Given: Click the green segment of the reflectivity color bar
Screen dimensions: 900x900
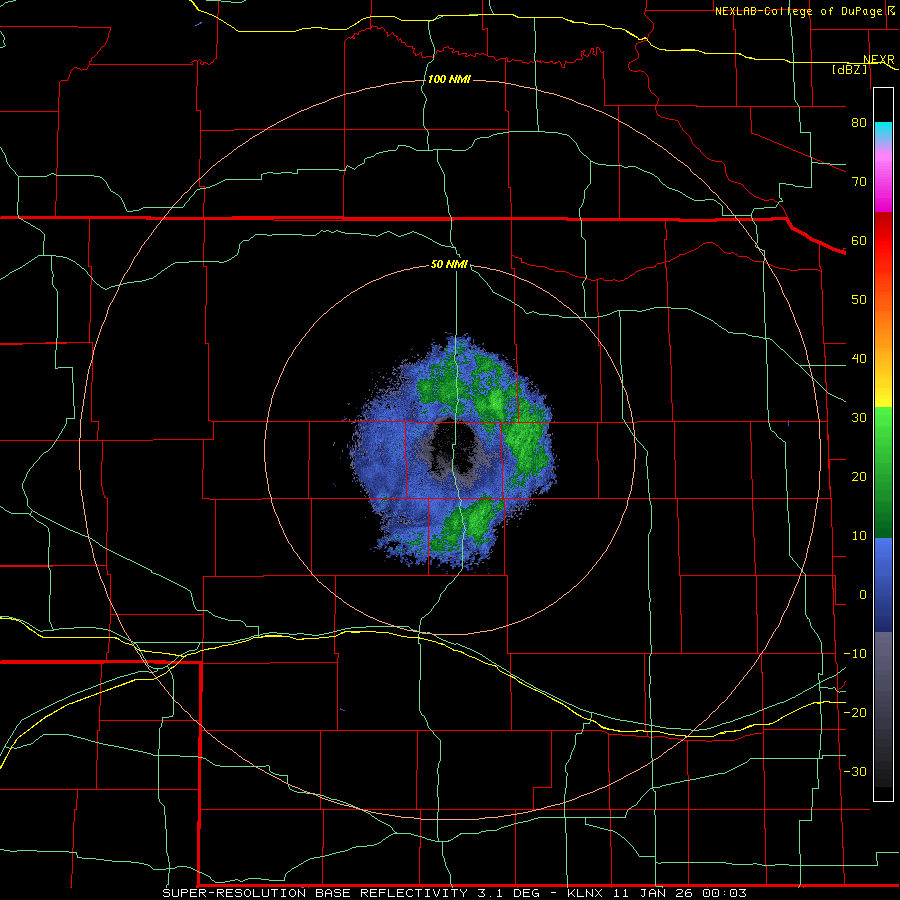Looking at the screenshot, I should click(883, 472).
